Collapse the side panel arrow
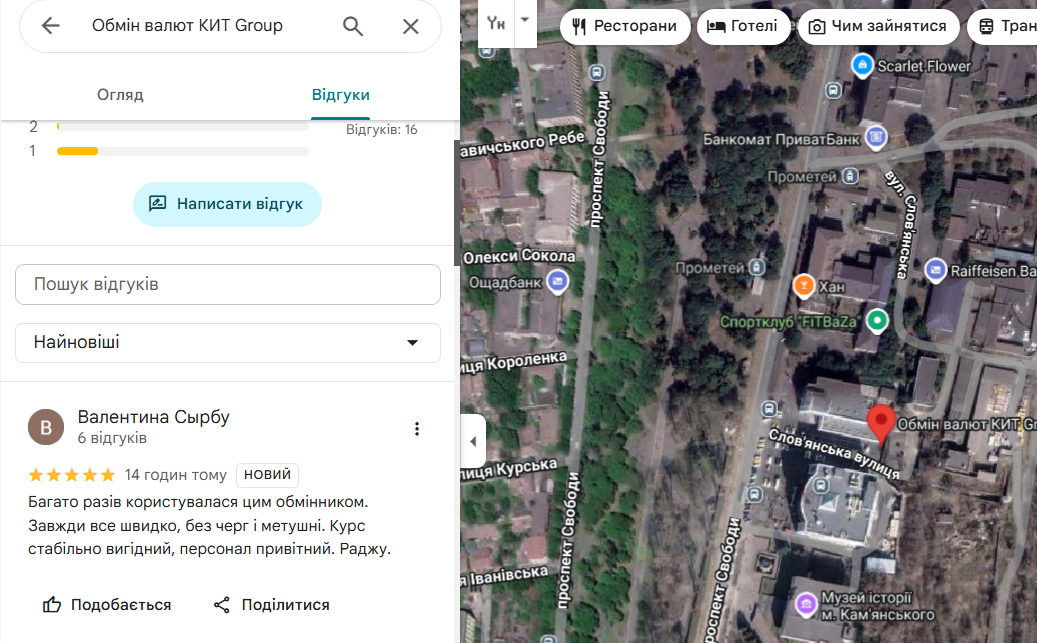This screenshot has height=643, width=1037. pyautogui.click(x=473, y=441)
